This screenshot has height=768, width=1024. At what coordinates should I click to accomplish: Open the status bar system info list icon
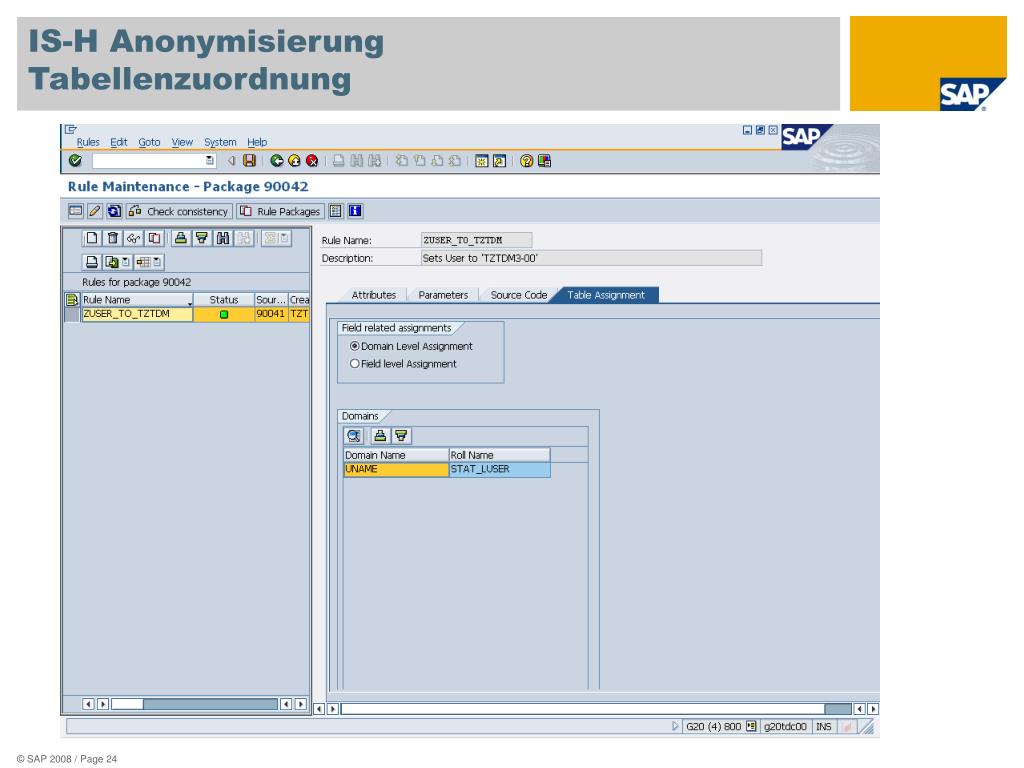click(x=751, y=726)
